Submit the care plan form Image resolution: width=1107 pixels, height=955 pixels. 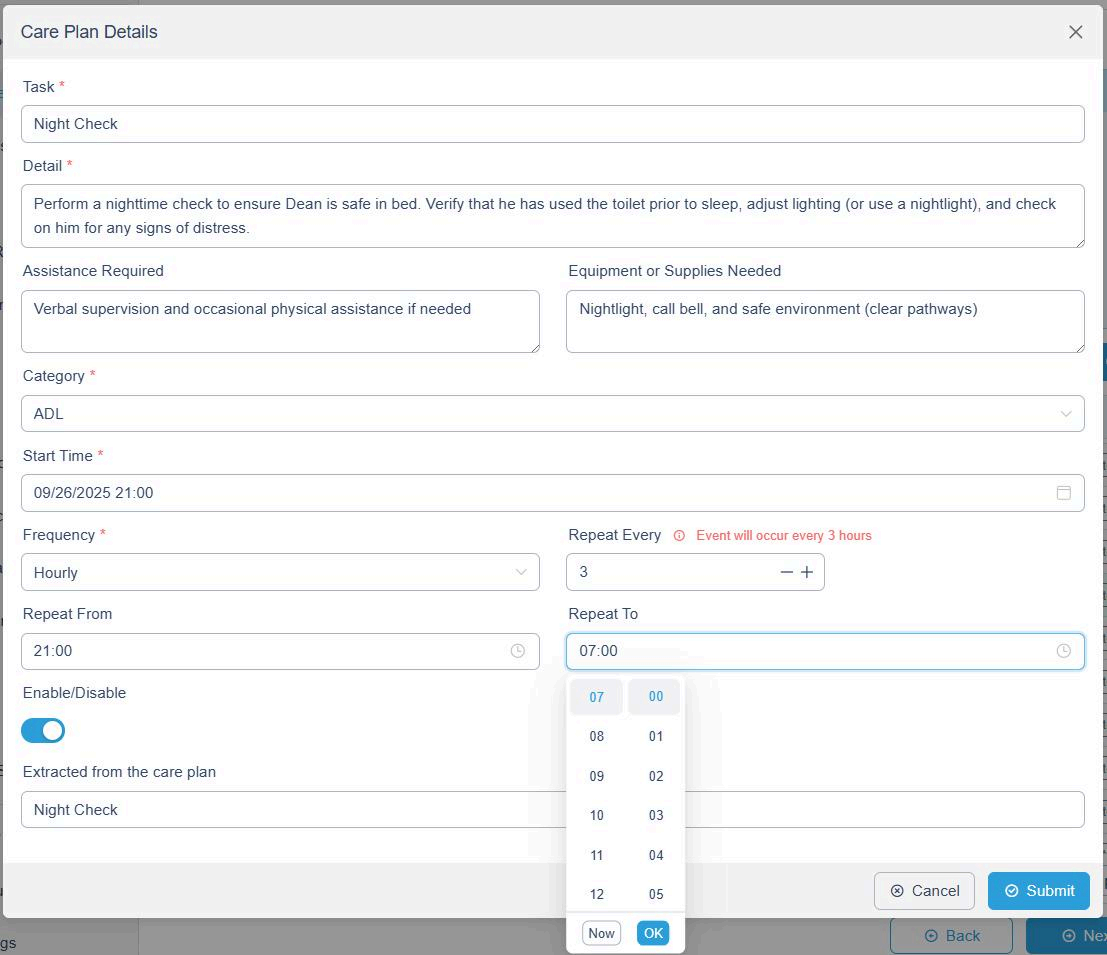click(1038, 891)
